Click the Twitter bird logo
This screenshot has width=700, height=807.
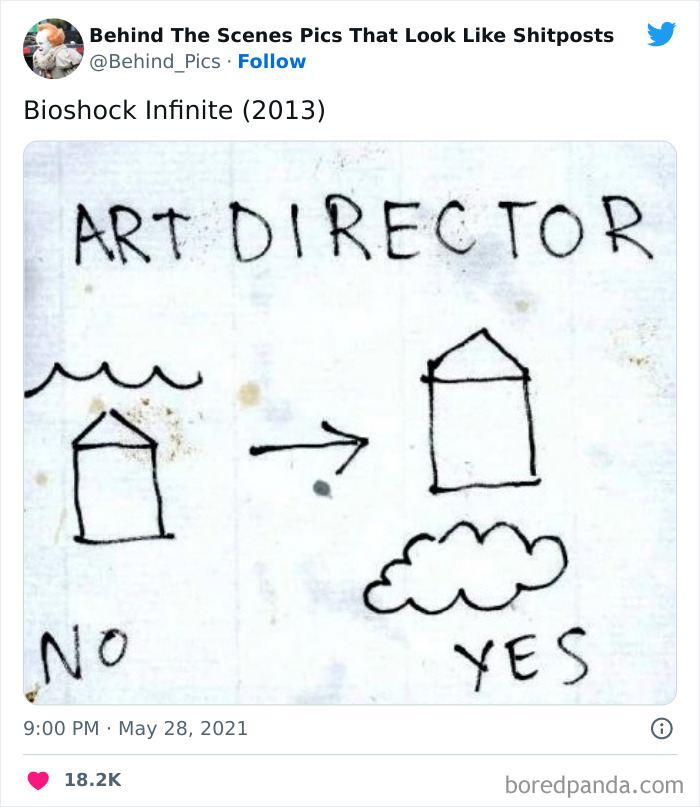[661, 34]
